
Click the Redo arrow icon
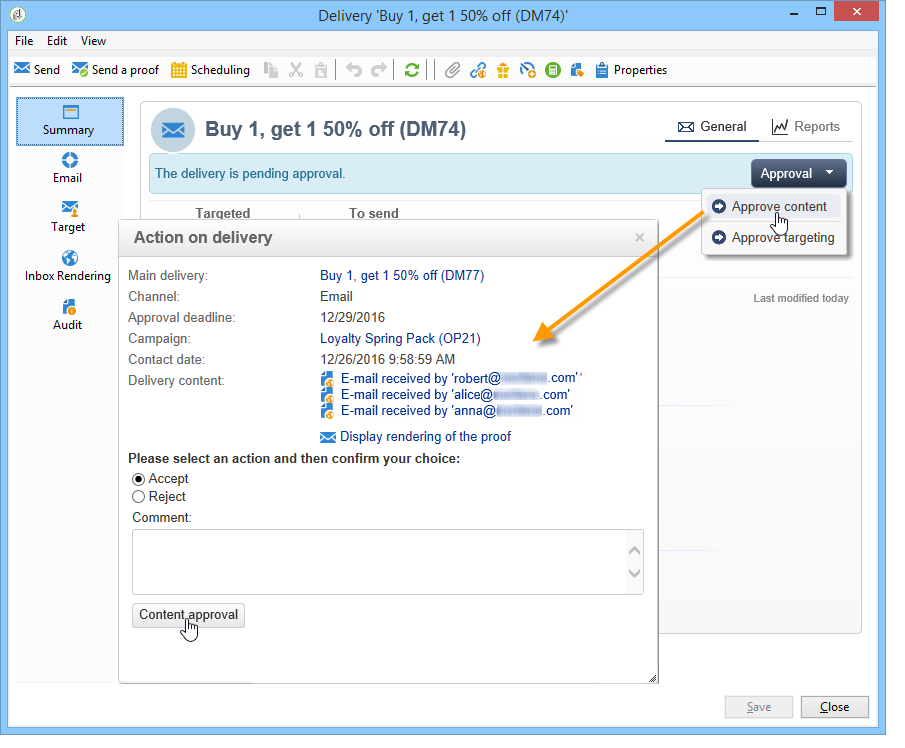379,70
